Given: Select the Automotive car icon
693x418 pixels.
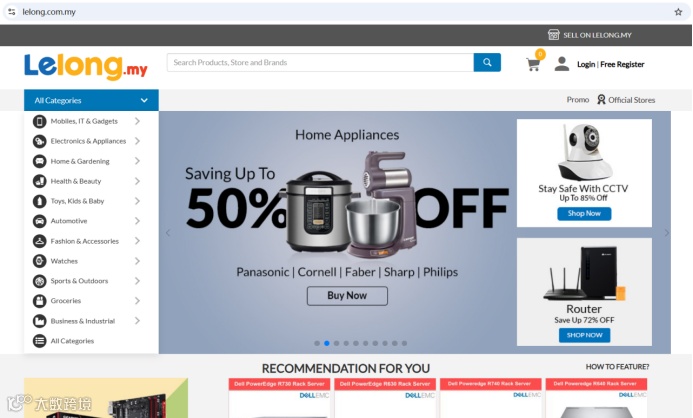Looking at the screenshot, I should [x=39, y=221].
